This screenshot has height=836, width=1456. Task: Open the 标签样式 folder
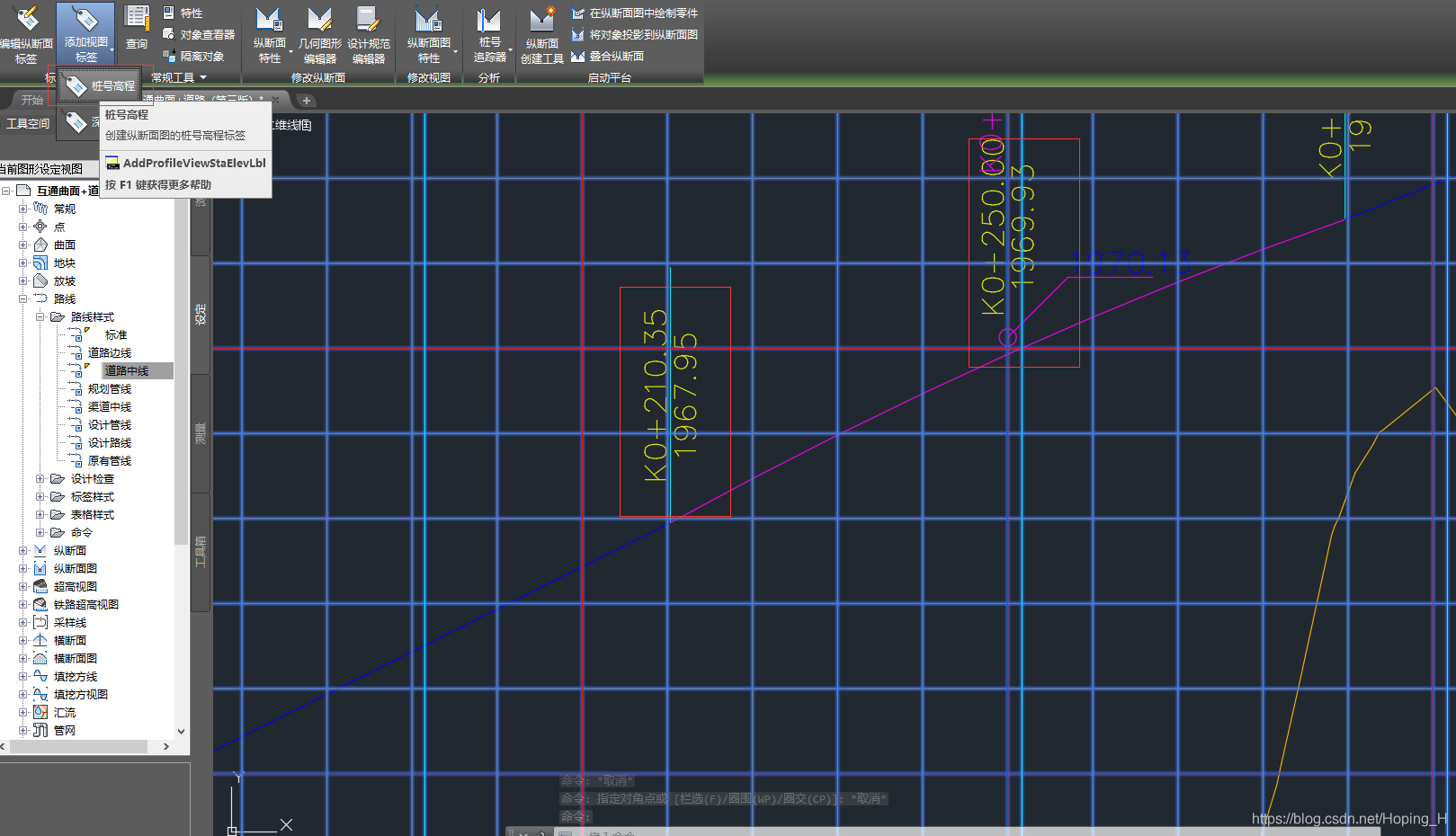(x=92, y=496)
